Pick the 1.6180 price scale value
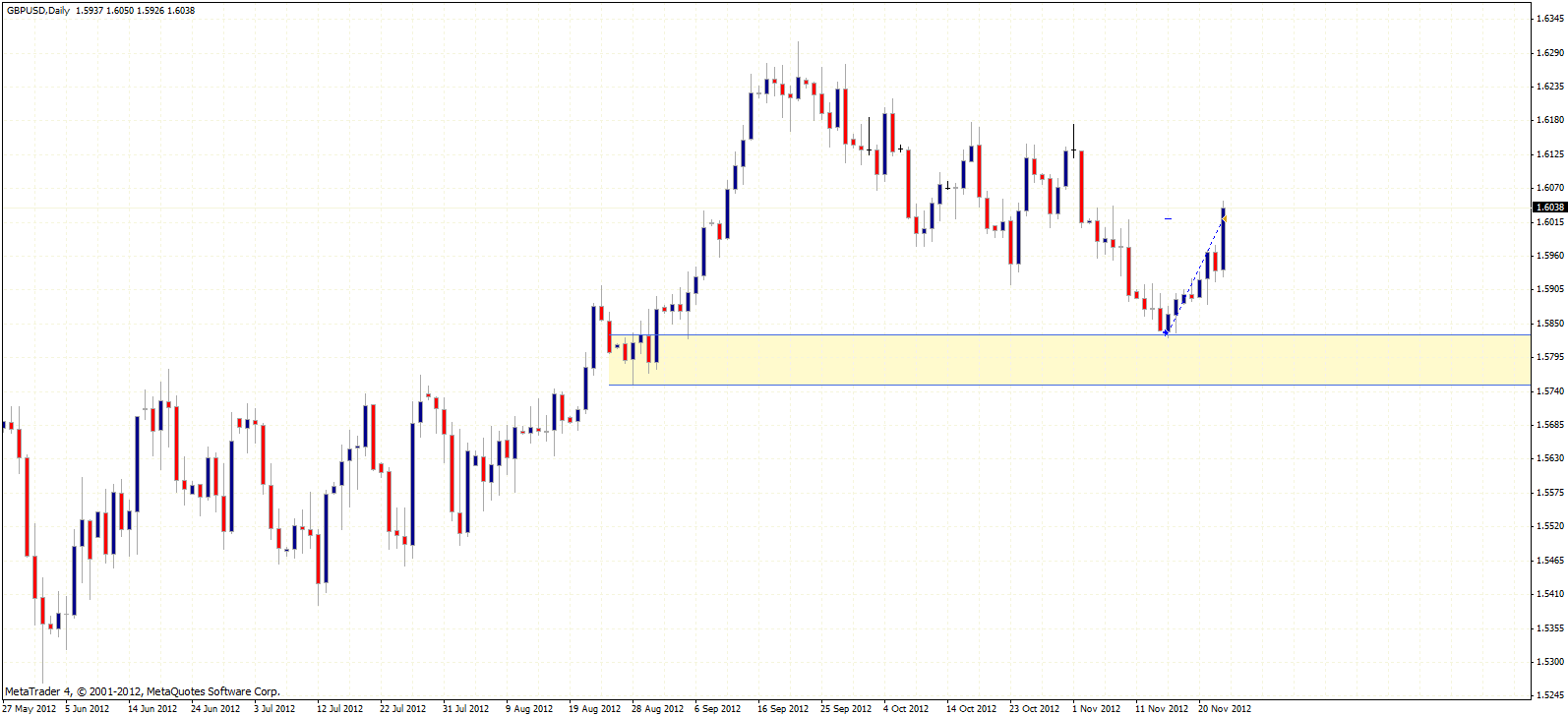Image resolution: width=1568 pixels, height=716 pixels. [1550, 120]
